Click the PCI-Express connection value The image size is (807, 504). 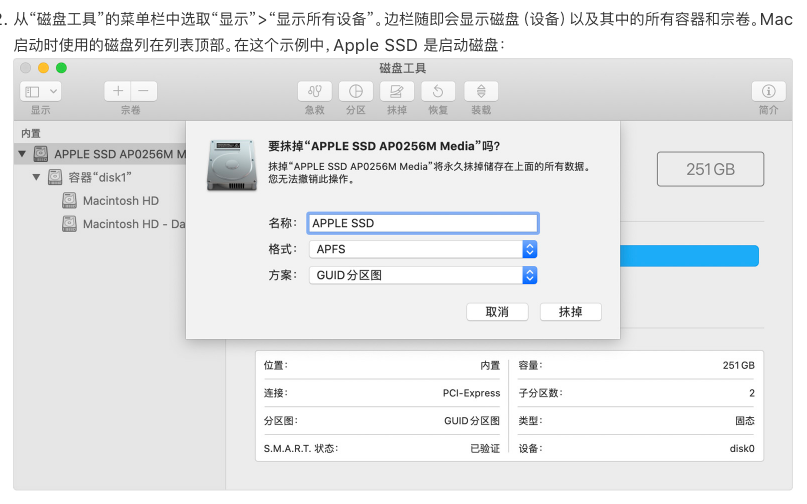point(471,393)
